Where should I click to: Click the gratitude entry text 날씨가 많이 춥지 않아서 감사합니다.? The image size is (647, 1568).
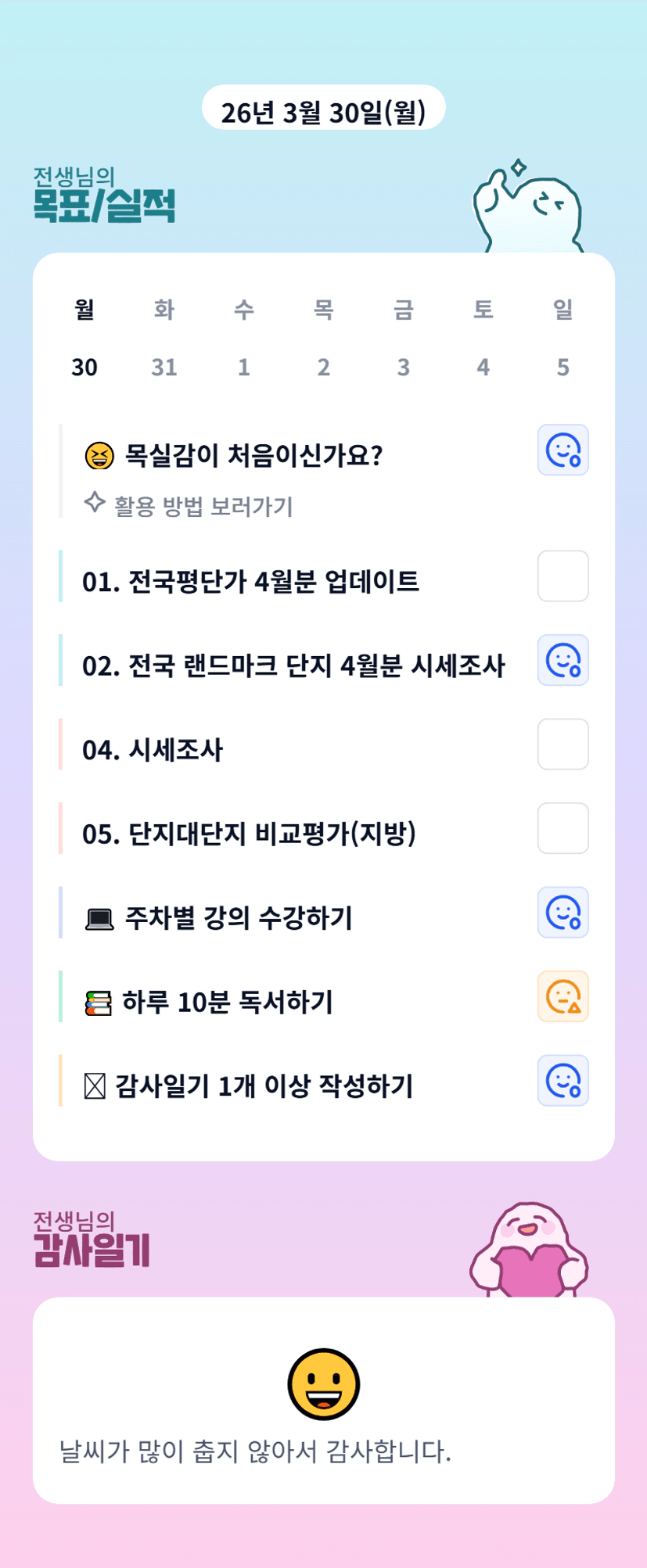(x=256, y=1452)
